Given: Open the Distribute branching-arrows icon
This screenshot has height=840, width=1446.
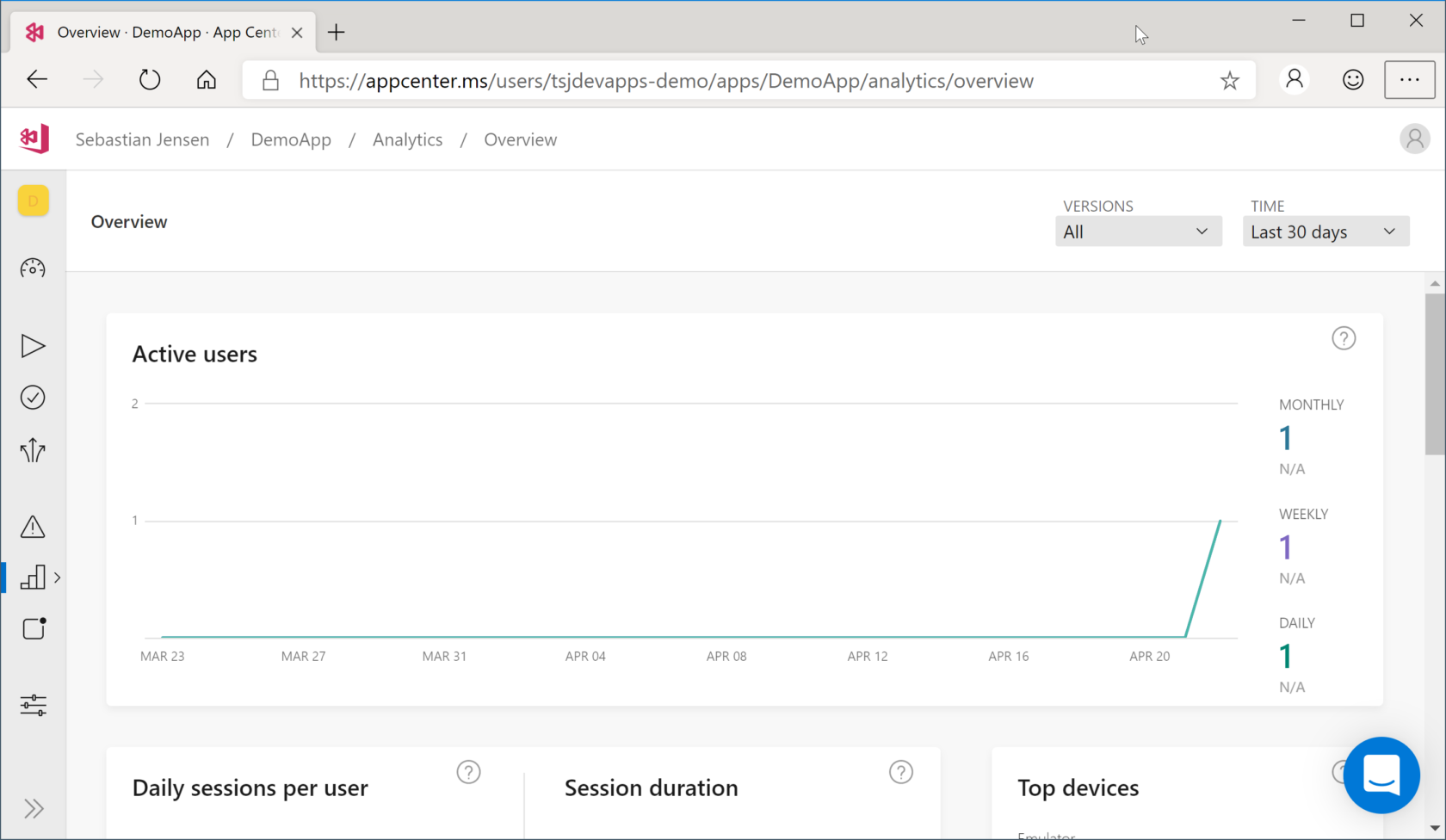Looking at the screenshot, I should tap(33, 450).
